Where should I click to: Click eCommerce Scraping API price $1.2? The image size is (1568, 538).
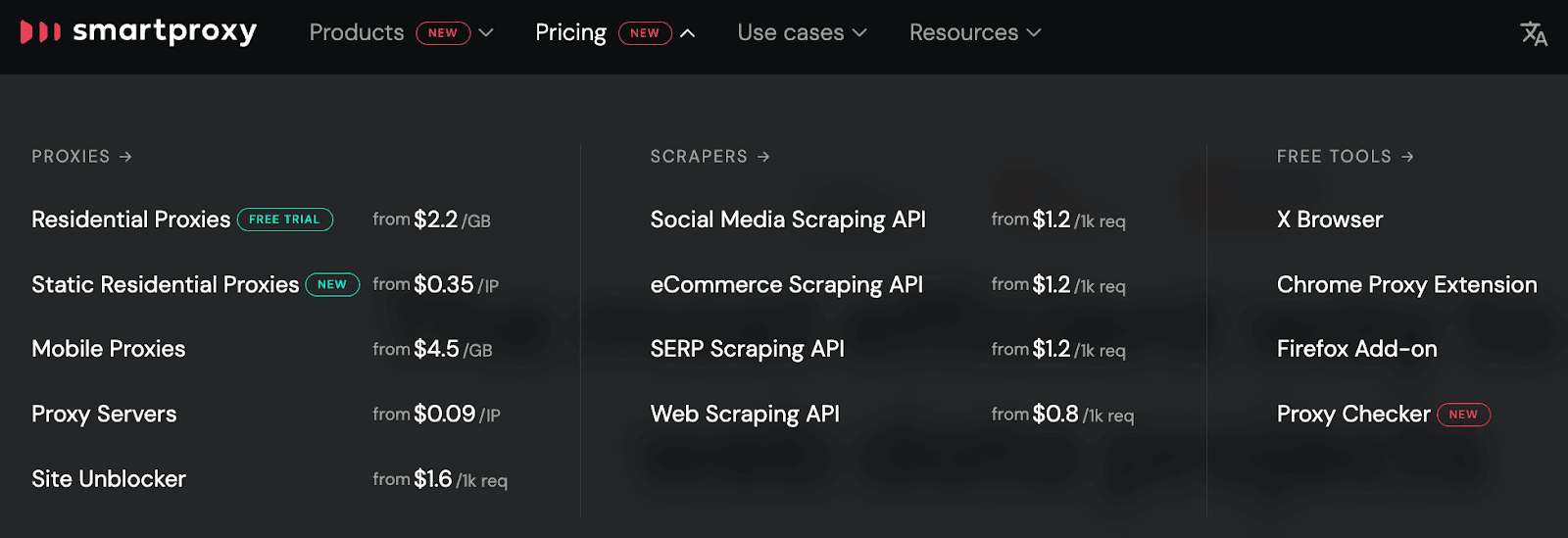1058,284
